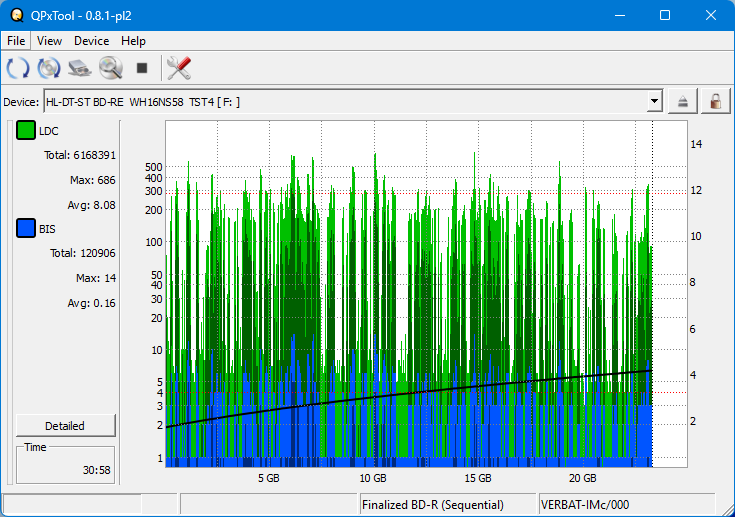The width and height of the screenshot is (735, 517).
Task: Click the load media info disc icon
Action: point(49,68)
